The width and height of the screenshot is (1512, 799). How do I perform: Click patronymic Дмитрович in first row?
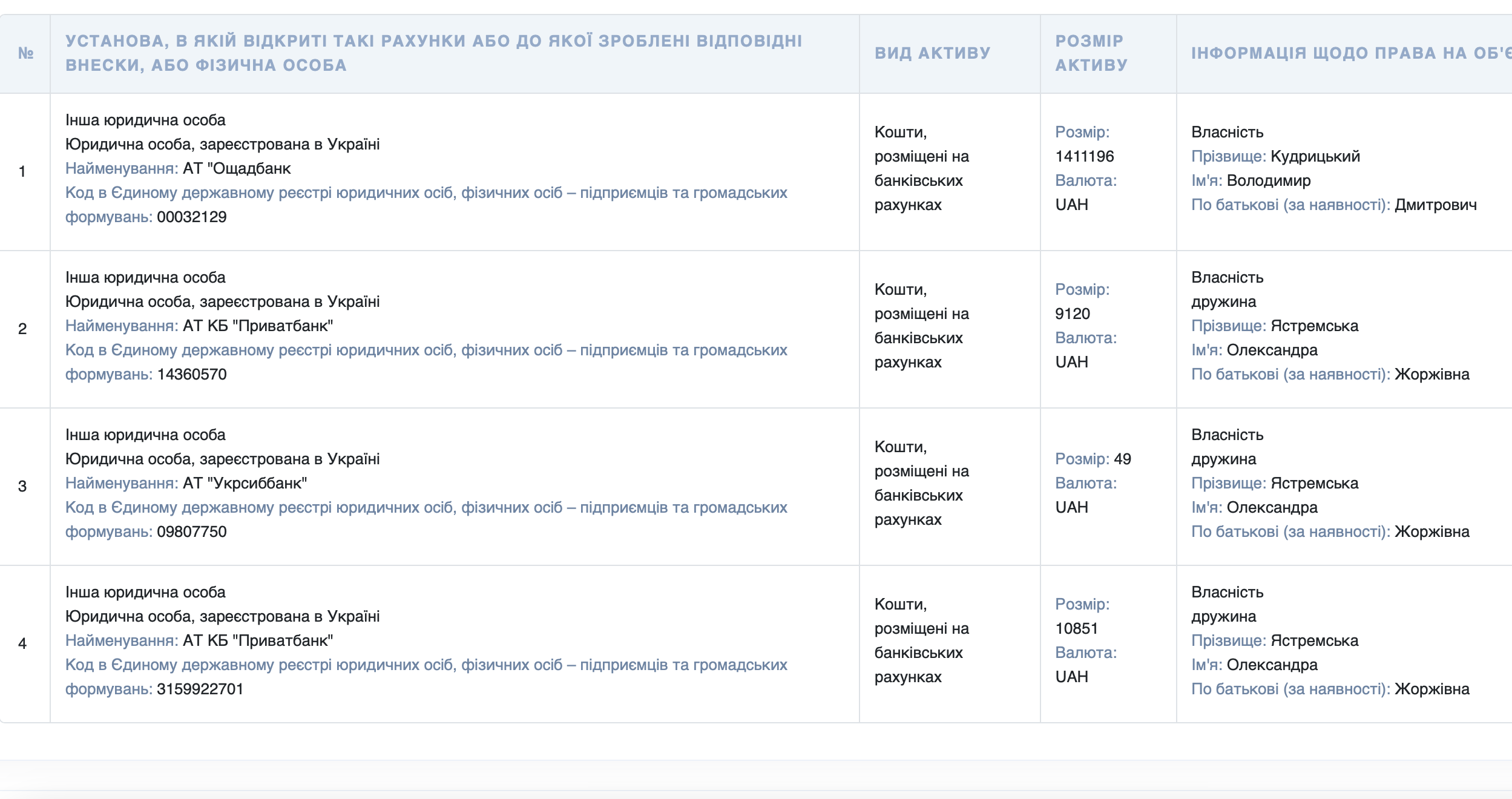click(x=1435, y=205)
